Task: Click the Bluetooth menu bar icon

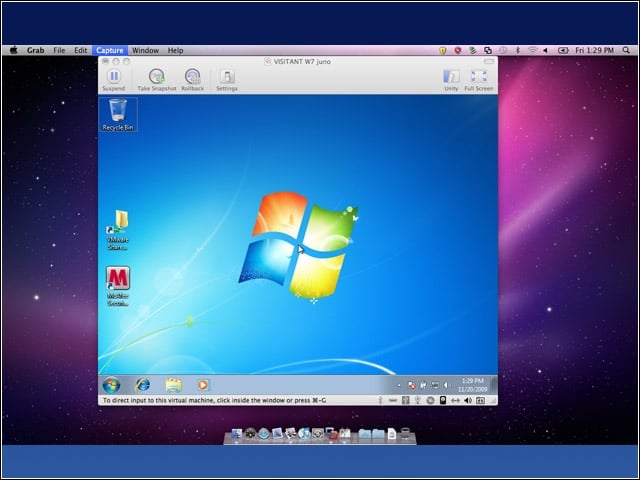Action: tap(518, 50)
